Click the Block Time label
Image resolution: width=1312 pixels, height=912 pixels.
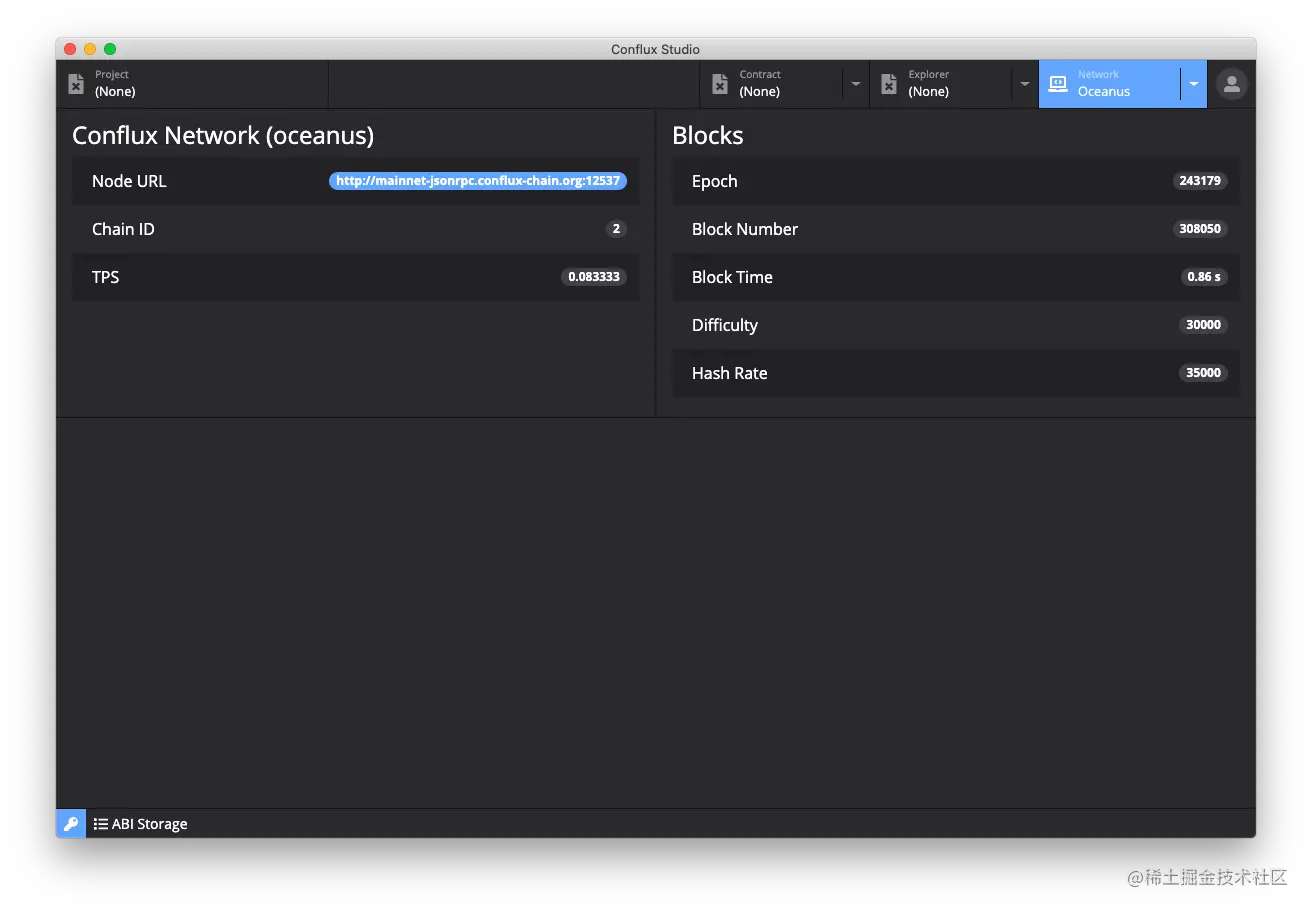732,277
